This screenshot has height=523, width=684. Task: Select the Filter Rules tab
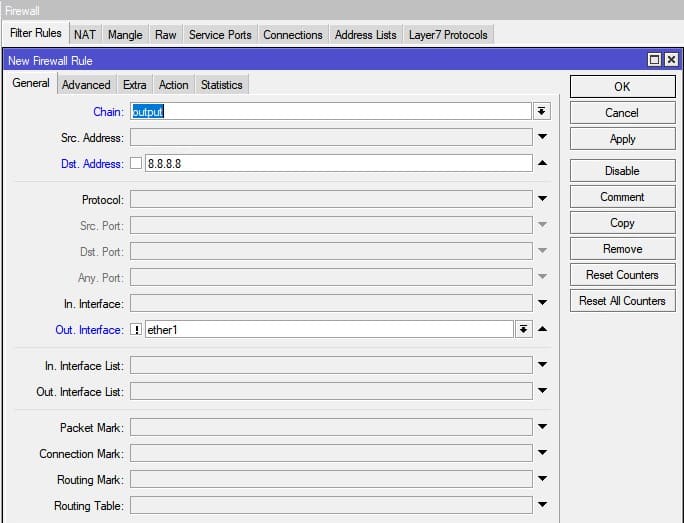click(x=36, y=33)
